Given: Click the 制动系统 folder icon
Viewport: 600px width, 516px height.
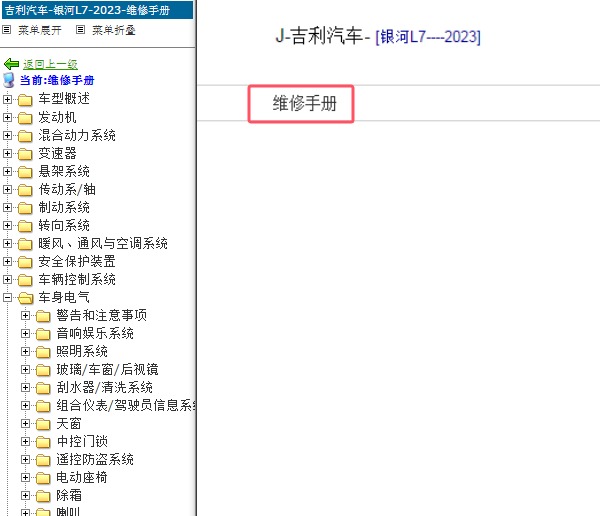Looking at the screenshot, I should click(25, 208).
